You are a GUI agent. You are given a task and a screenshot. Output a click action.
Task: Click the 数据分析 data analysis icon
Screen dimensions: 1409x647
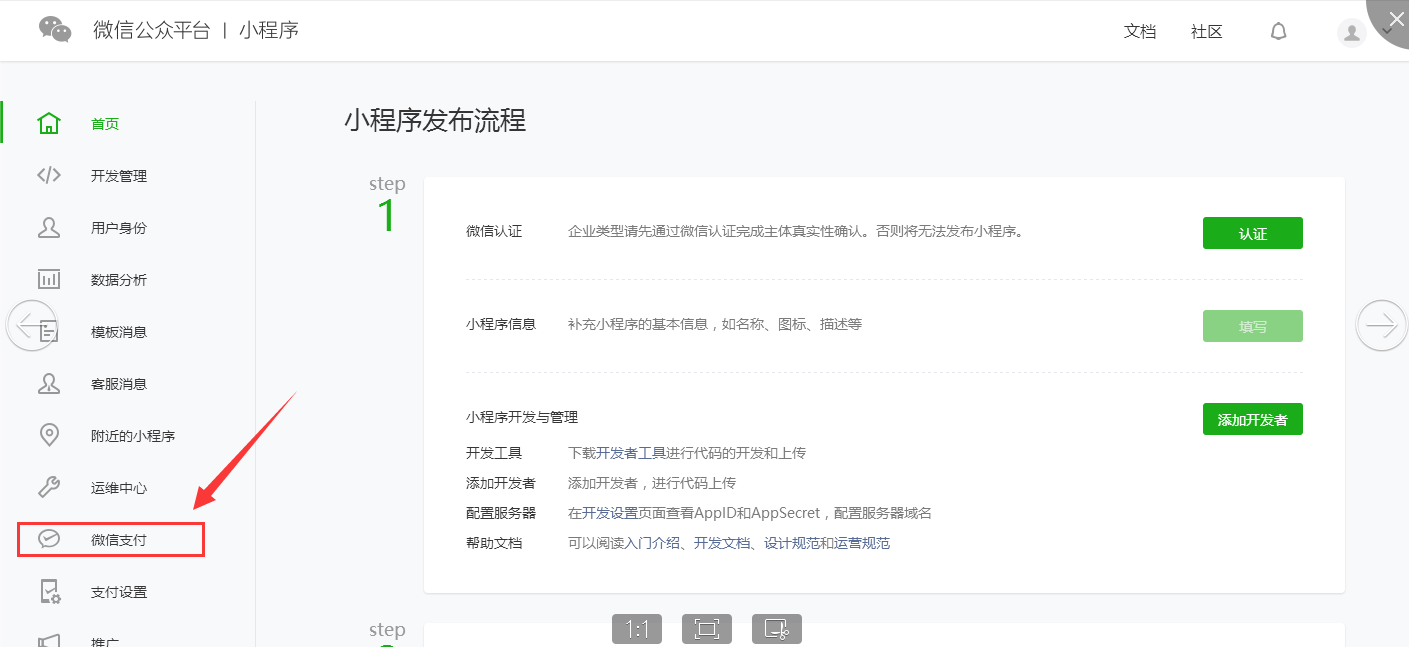[48, 279]
